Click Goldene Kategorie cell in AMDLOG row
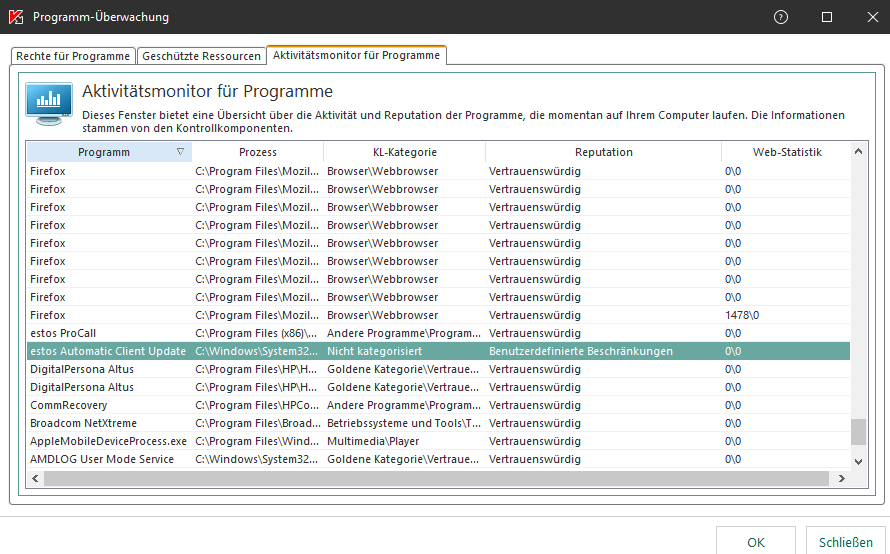Screen dimensions: 890x554 pyautogui.click(x=403, y=459)
